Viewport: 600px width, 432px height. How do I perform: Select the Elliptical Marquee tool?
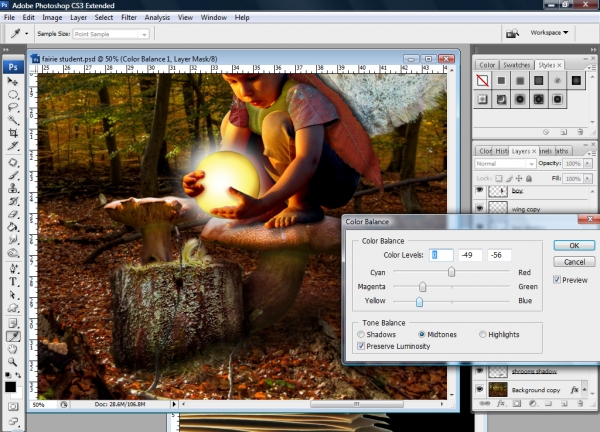(x=13, y=95)
